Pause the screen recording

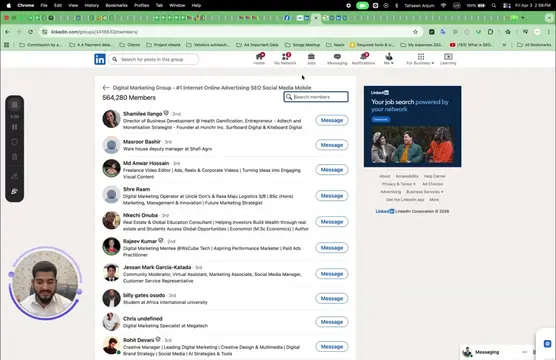click(x=15, y=127)
